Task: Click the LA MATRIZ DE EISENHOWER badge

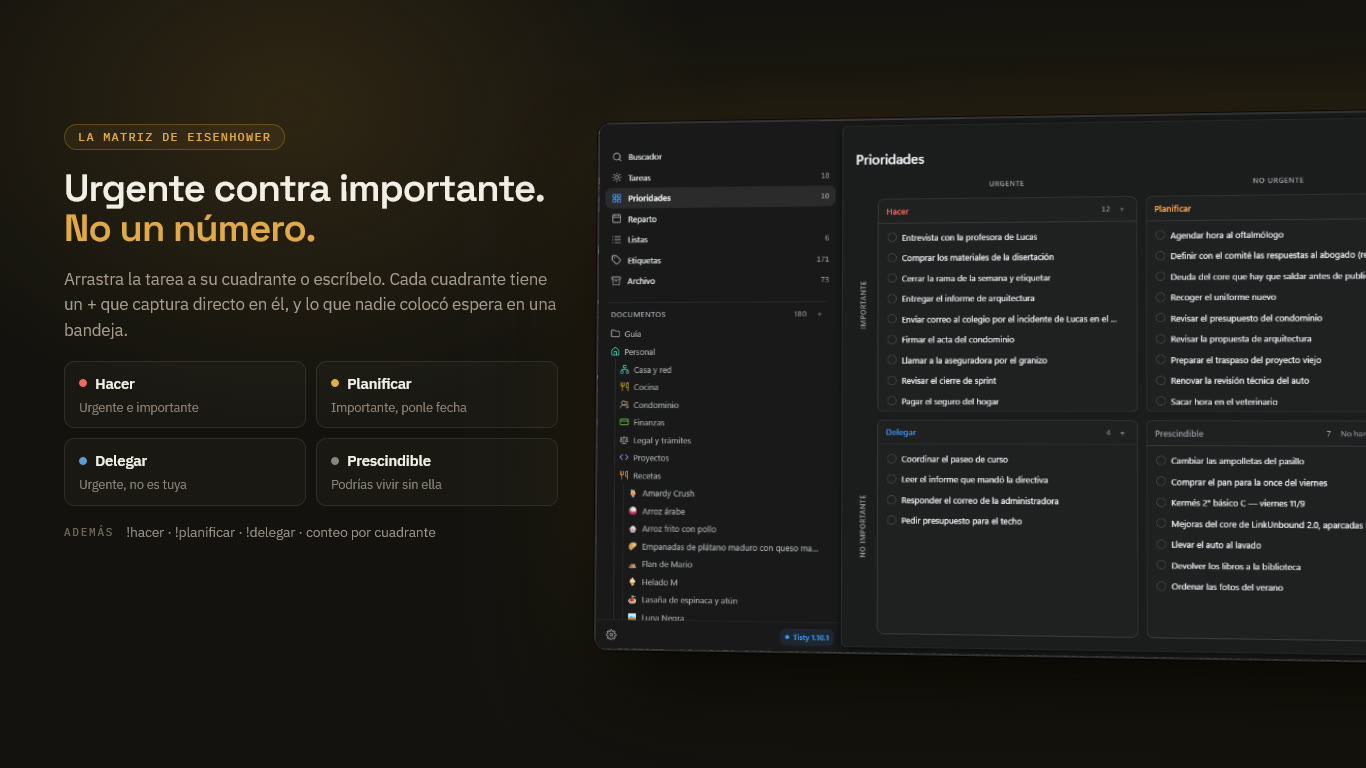Action: 174,137
